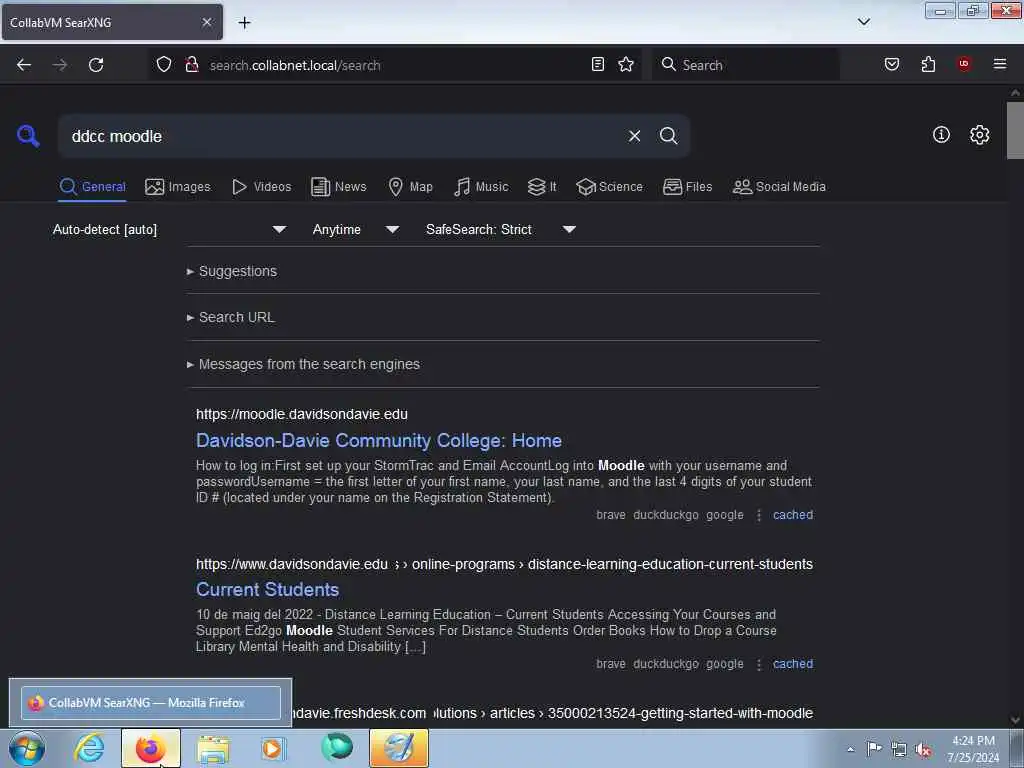Open Windows Media Player taskbar icon

(273, 748)
